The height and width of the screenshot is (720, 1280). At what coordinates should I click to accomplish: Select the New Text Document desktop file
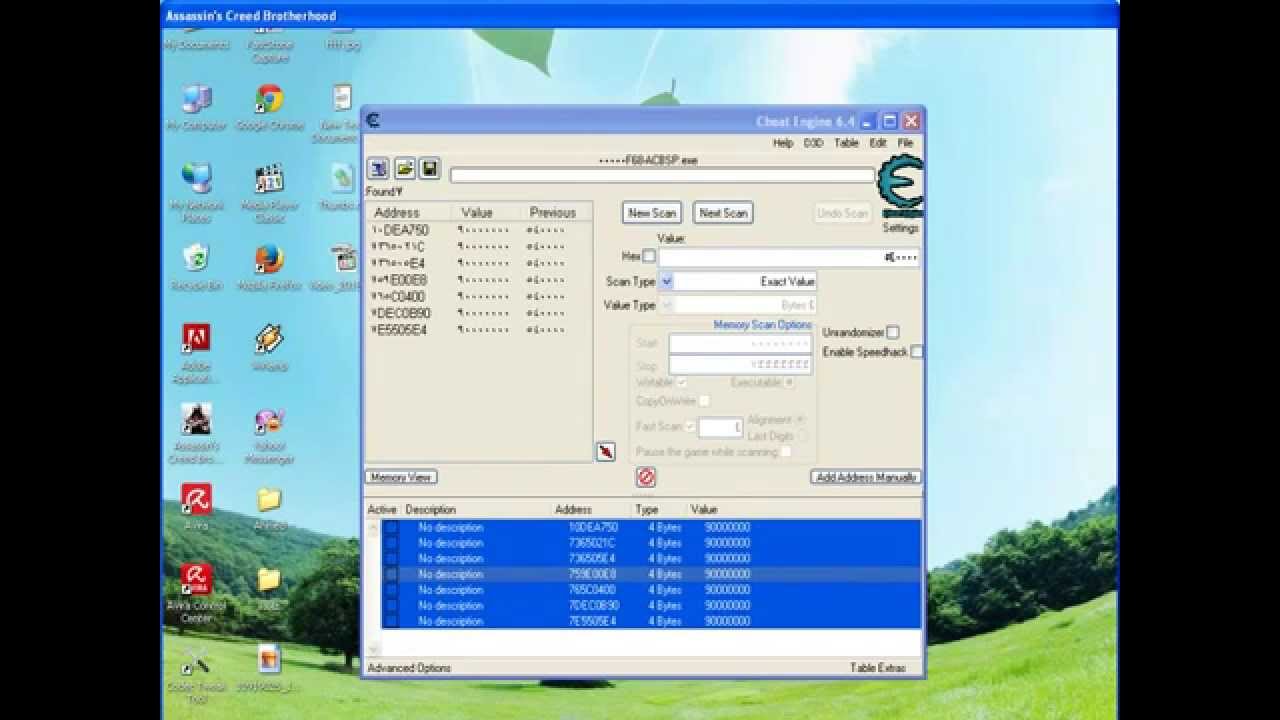[x=338, y=113]
